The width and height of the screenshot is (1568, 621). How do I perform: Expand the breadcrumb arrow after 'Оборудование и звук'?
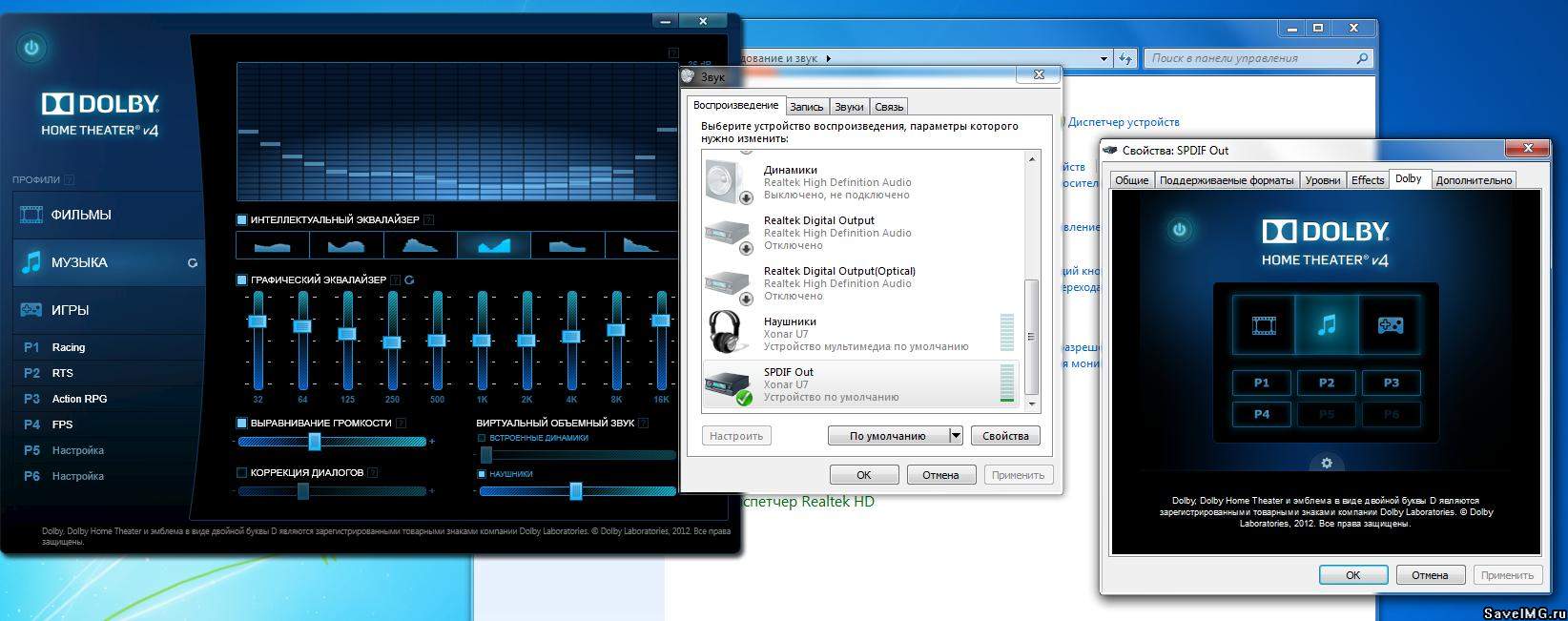click(x=828, y=58)
